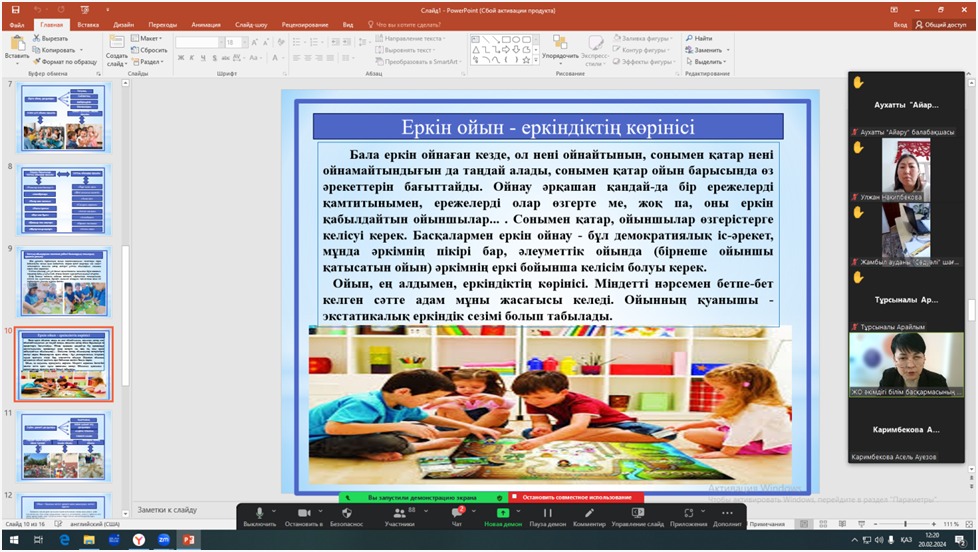Open Zoom more options (Дополнит)
This screenshot has height=552, width=978.
[727, 517]
